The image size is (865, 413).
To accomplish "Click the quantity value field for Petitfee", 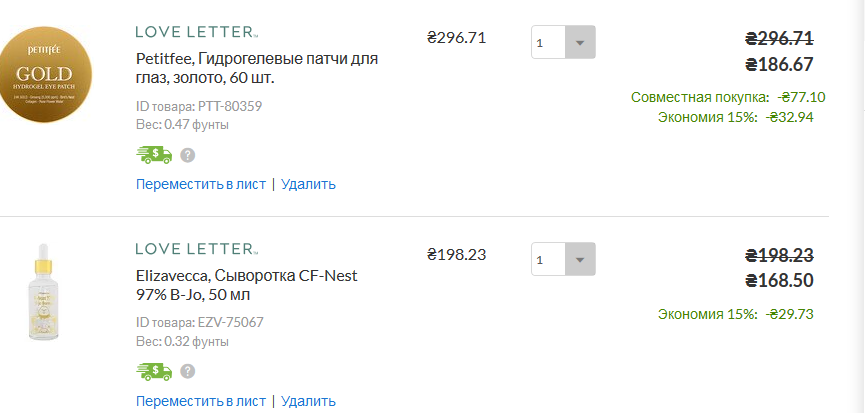I will [548, 42].
